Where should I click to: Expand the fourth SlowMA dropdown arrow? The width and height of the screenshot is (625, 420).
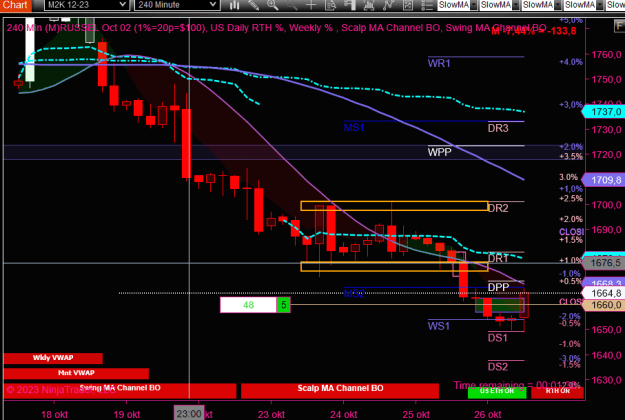click(x=600, y=5)
